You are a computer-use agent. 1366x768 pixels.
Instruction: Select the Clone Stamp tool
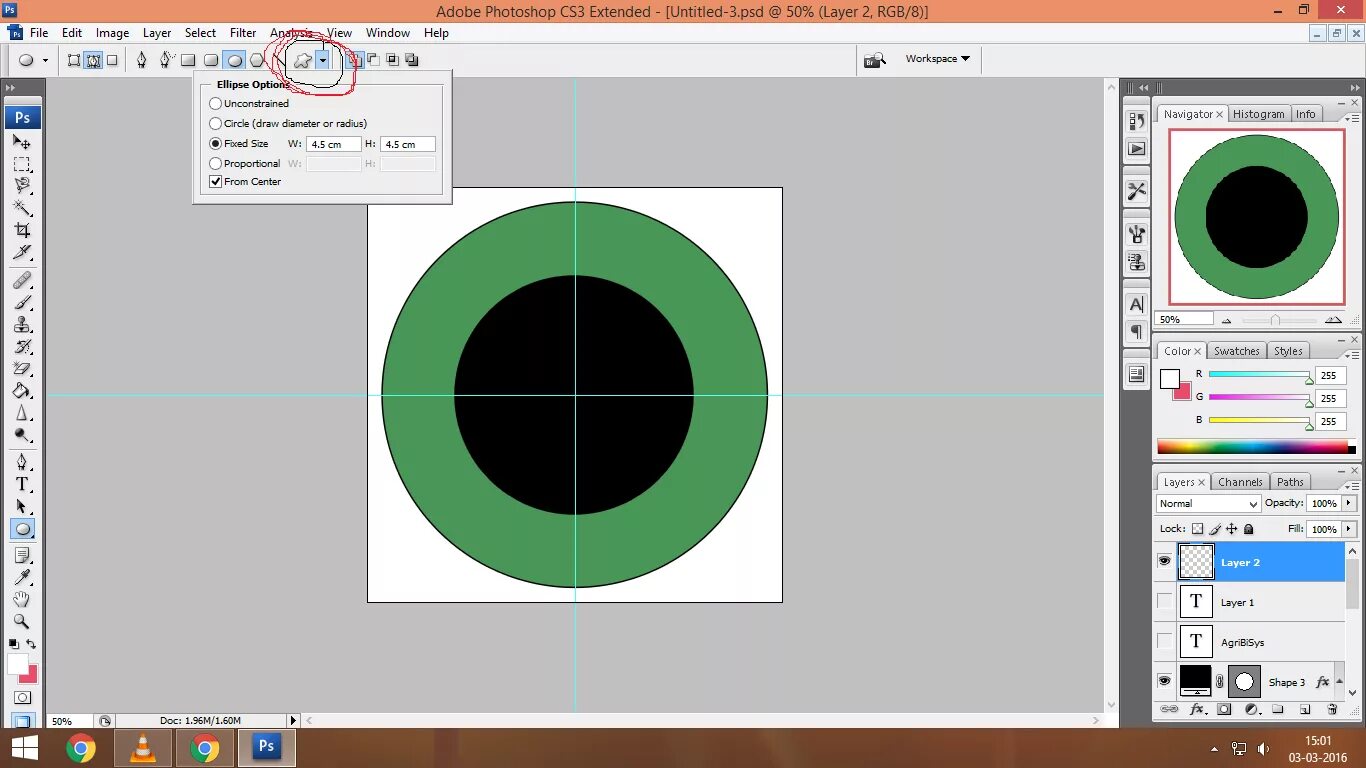[22, 324]
